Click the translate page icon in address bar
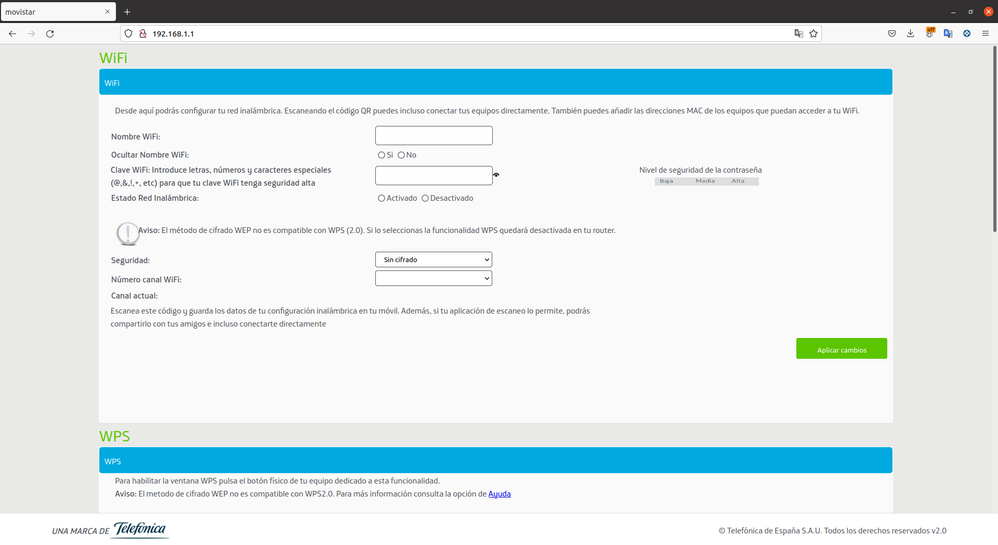998x545 pixels. (x=798, y=34)
